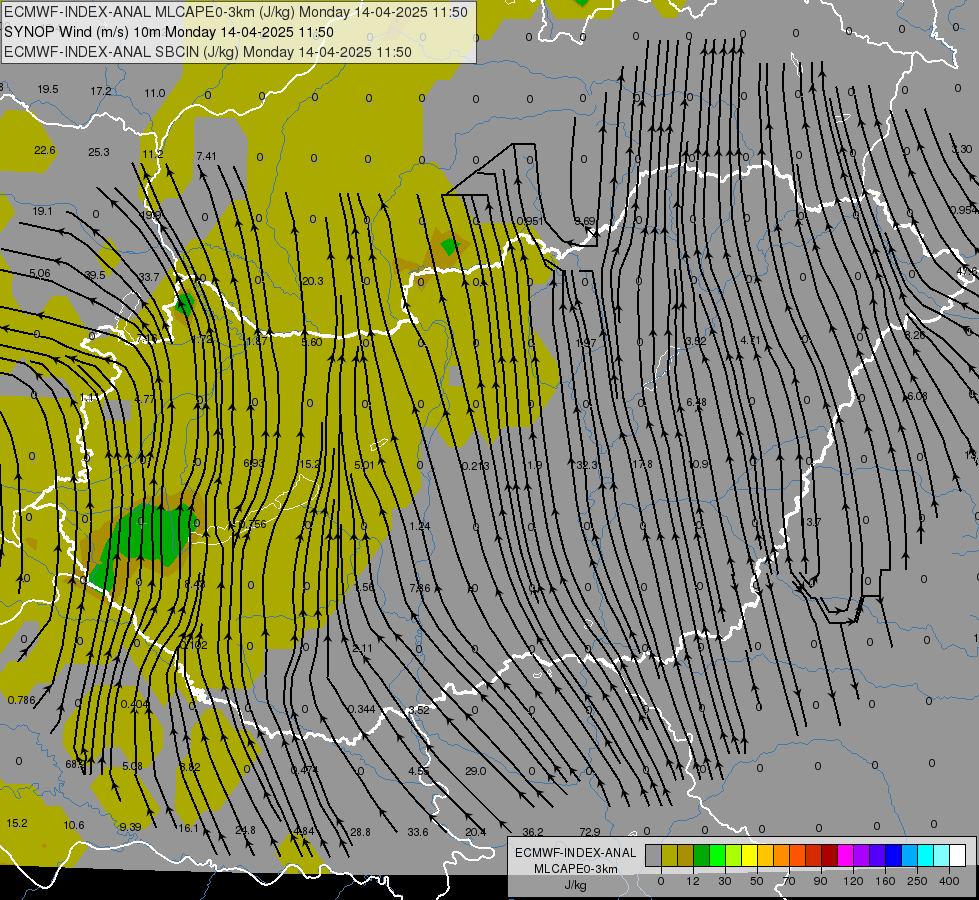This screenshot has width=979, height=900.
Task: Click the '30' tick label on legend
Action: (724, 881)
